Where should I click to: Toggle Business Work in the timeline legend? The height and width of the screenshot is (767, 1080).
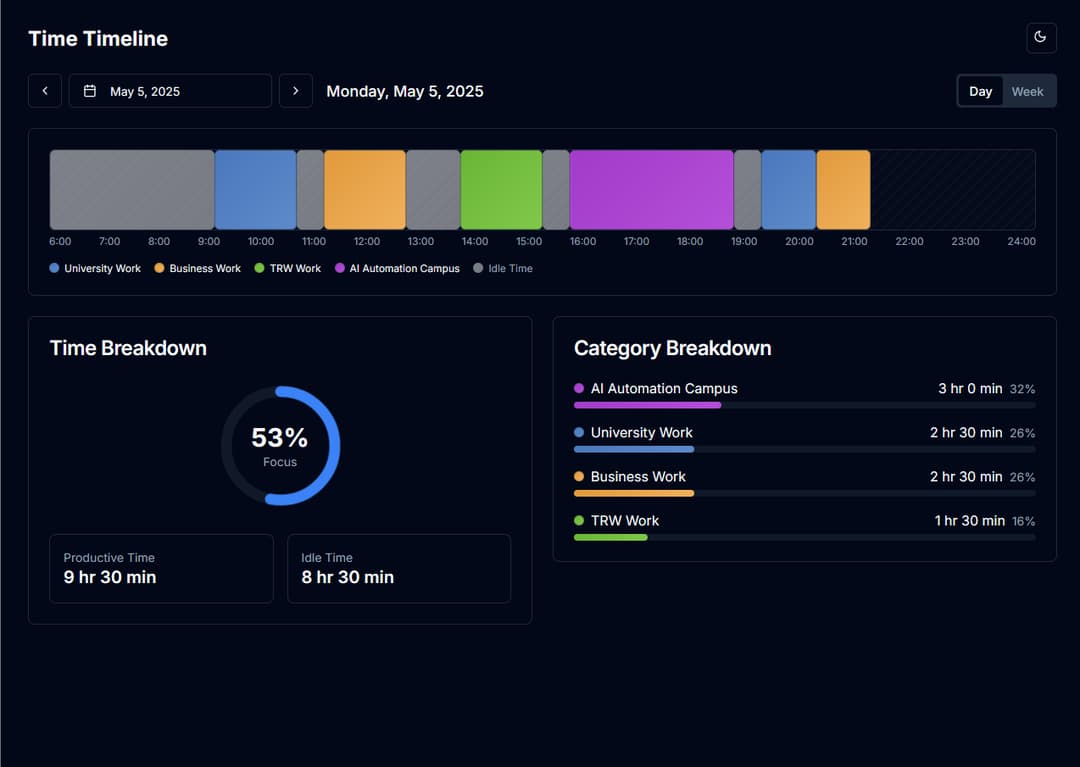[198, 269]
